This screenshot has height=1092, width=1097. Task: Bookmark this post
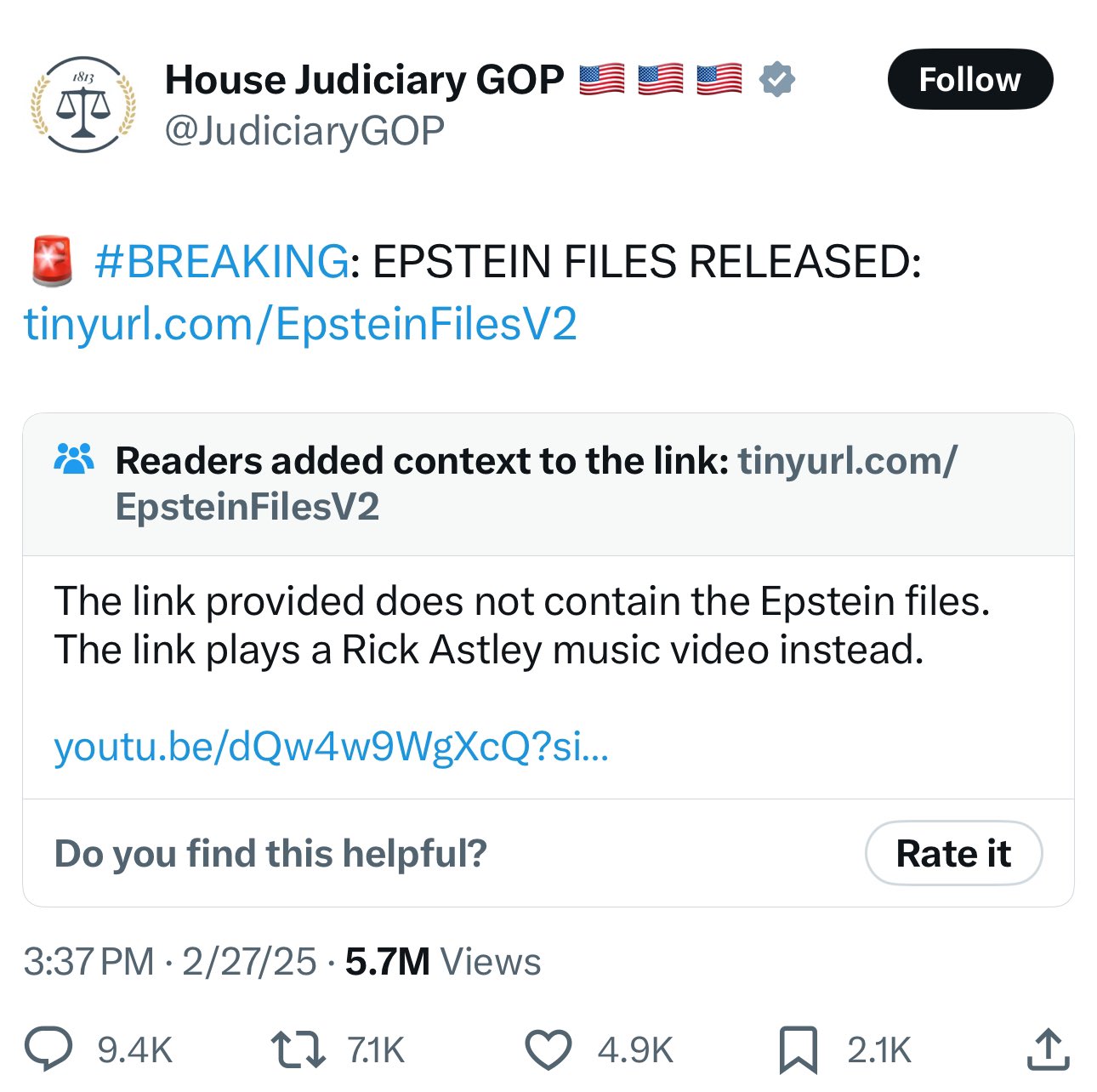pyautogui.click(x=798, y=1049)
